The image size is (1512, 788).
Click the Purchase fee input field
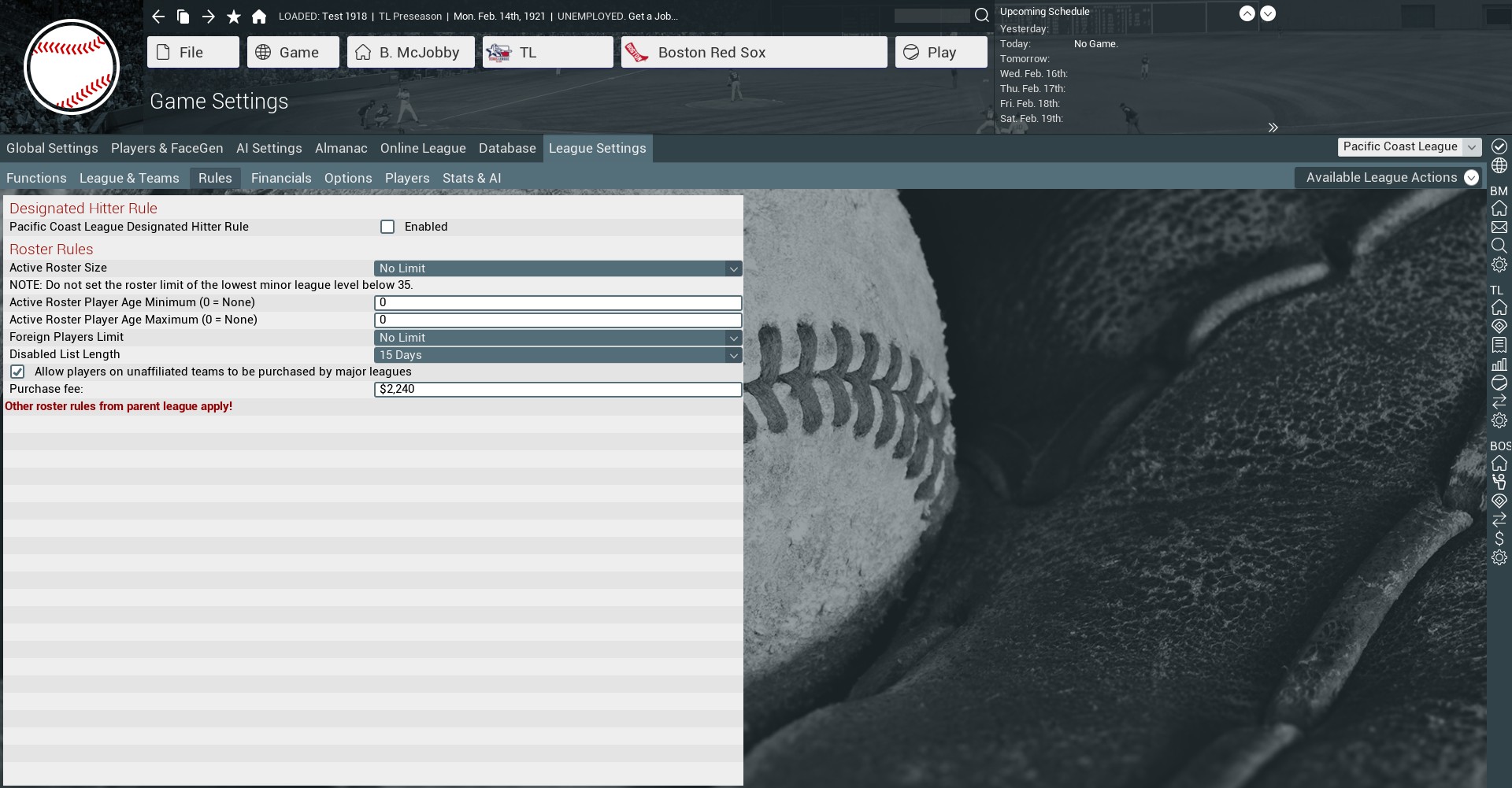coord(558,390)
